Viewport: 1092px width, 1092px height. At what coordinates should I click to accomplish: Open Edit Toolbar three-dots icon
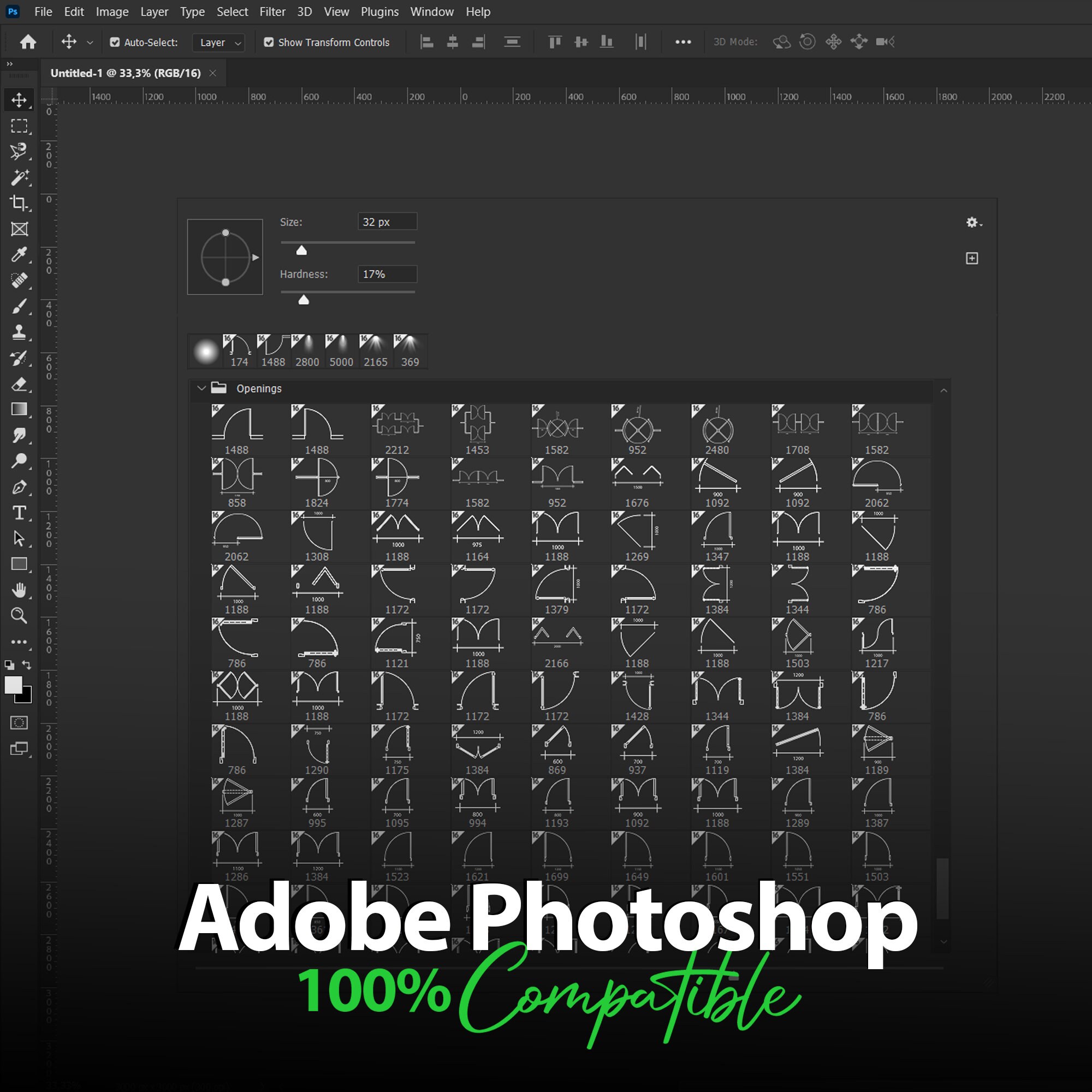pyautogui.click(x=19, y=642)
